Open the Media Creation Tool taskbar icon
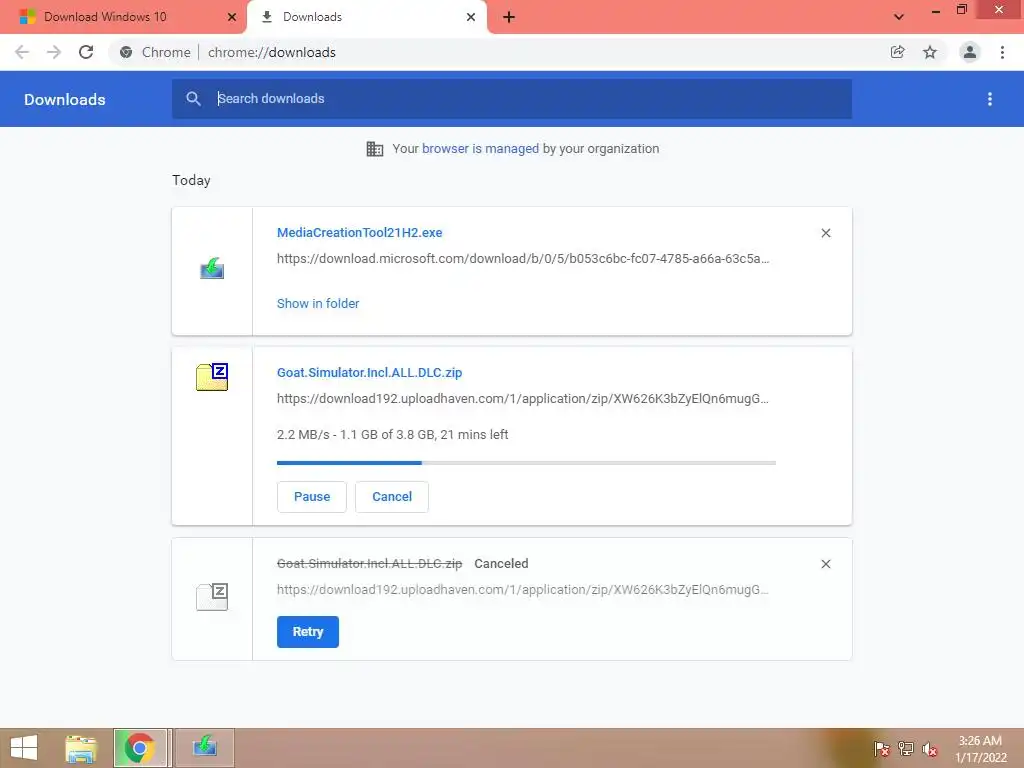1024x768 pixels. tap(204, 748)
